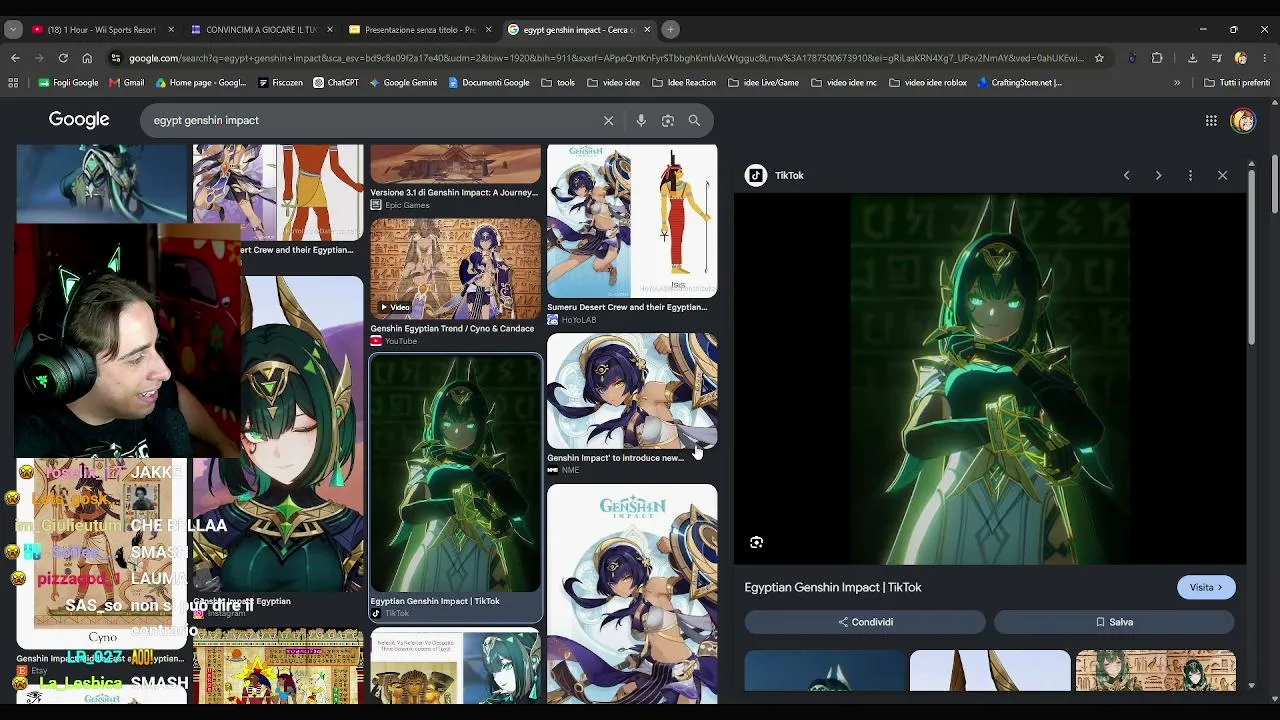1280x720 pixels.
Task: Switch to the Presentazione senza titolo tab
Action: (x=420, y=29)
